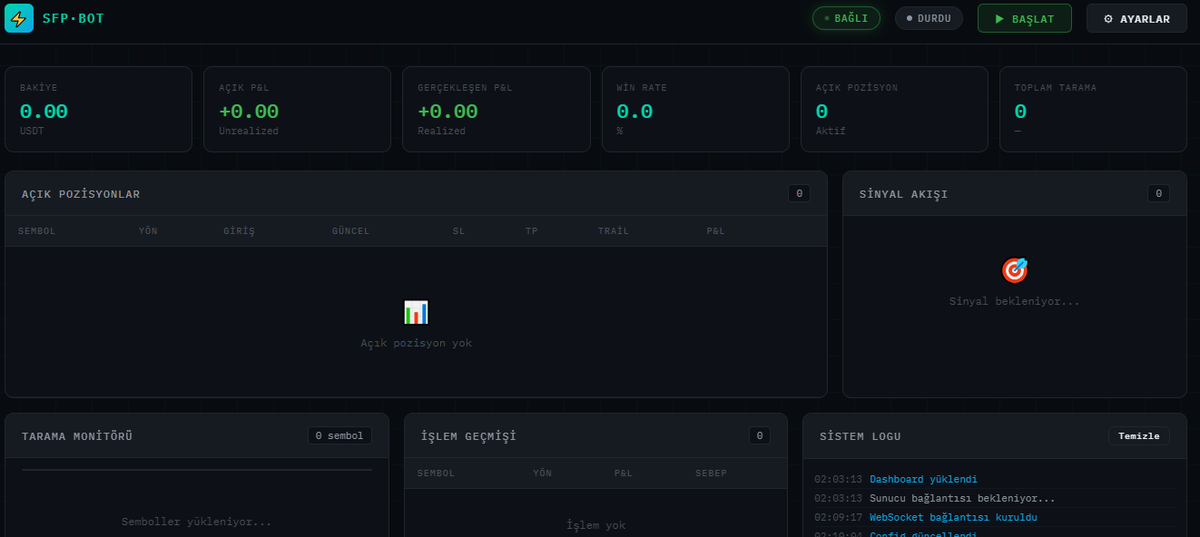Click the Sistem Logu panel title
This screenshot has height=537, width=1200.
pyautogui.click(x=860, y=437)
